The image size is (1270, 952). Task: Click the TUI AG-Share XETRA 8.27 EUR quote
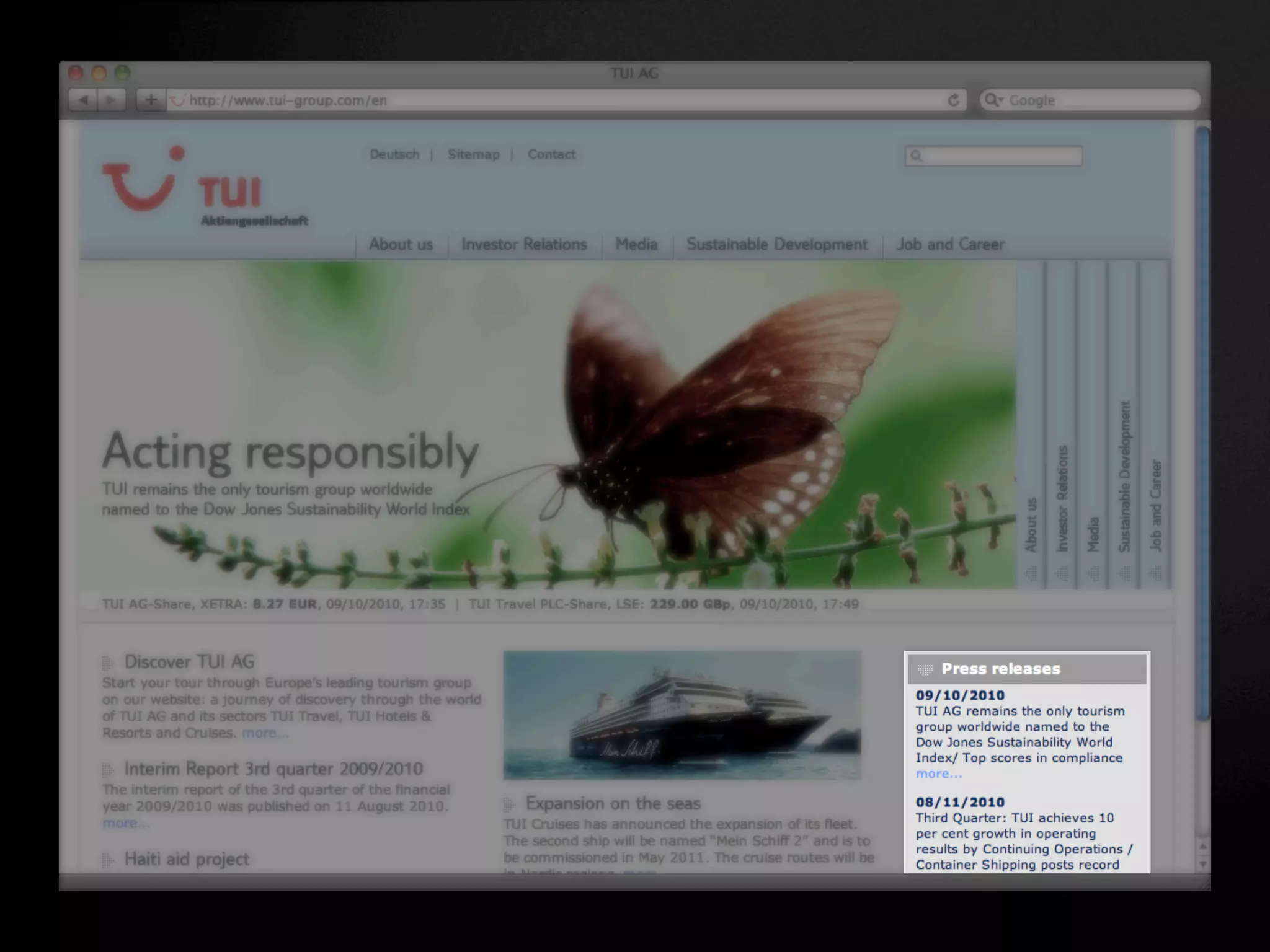[273, 604]
